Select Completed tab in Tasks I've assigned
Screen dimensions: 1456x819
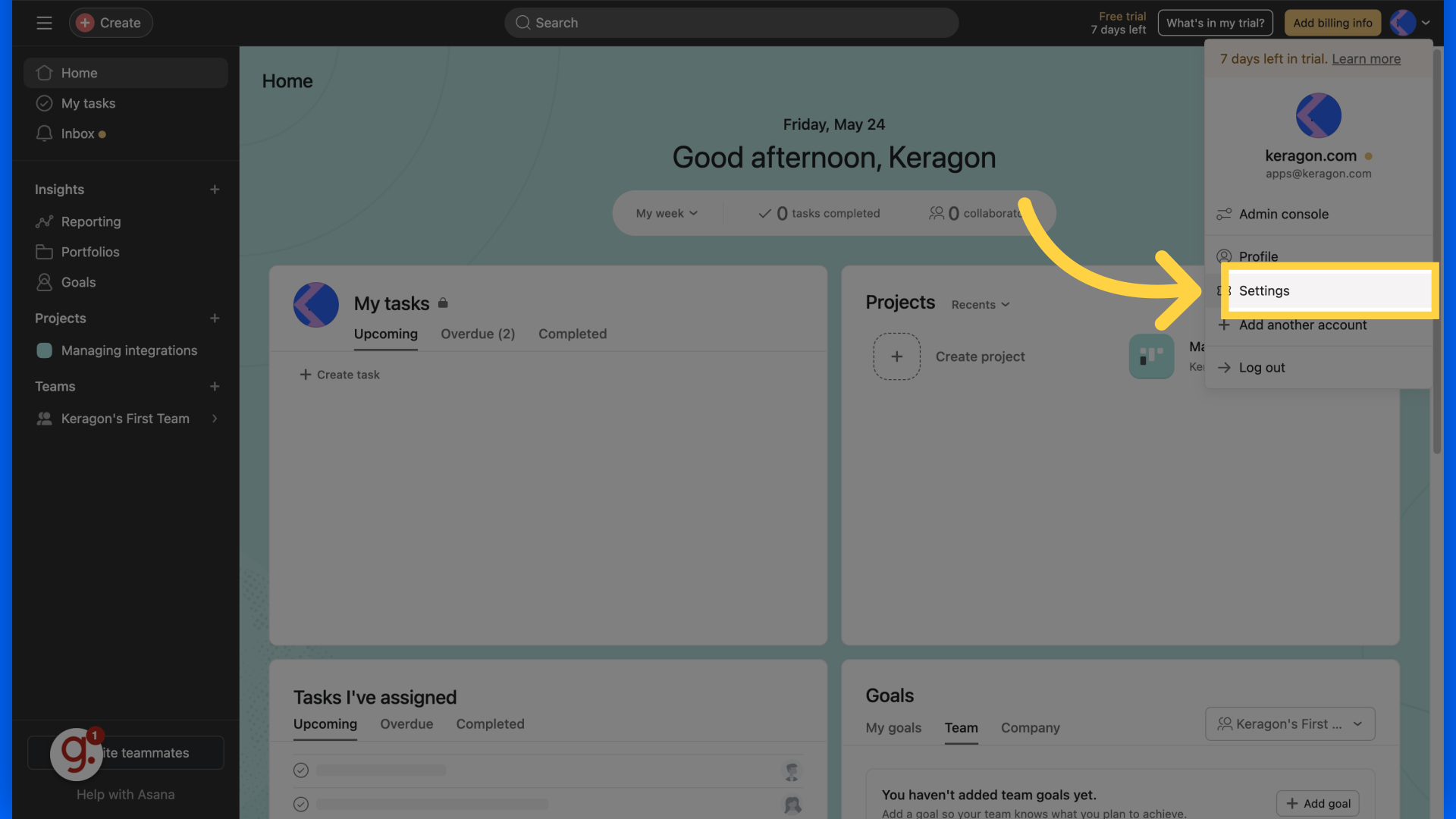point(490,724)
